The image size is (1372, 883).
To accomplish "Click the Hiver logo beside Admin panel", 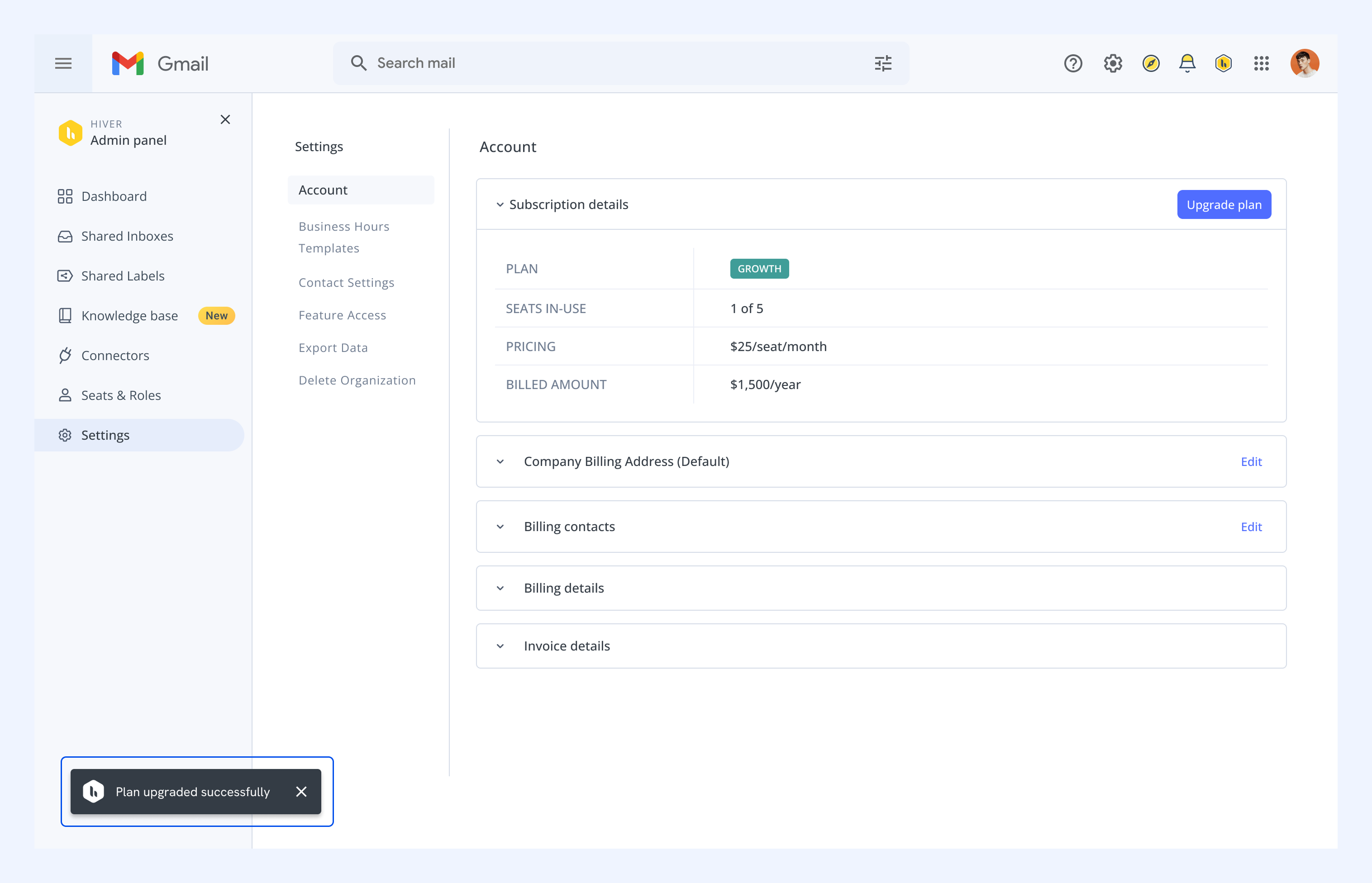I will [x=71, y=133].
